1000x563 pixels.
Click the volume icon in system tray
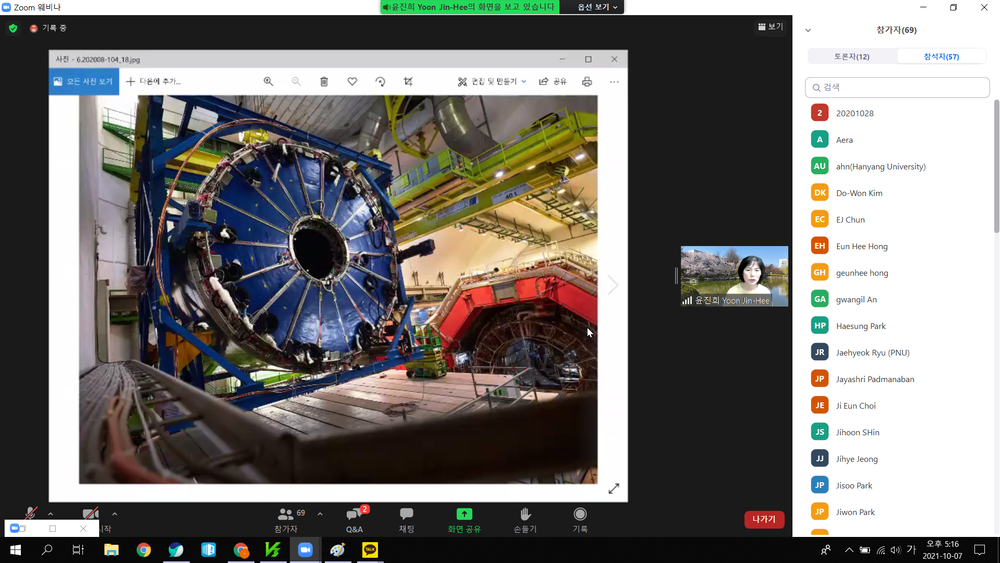(895, 550)
